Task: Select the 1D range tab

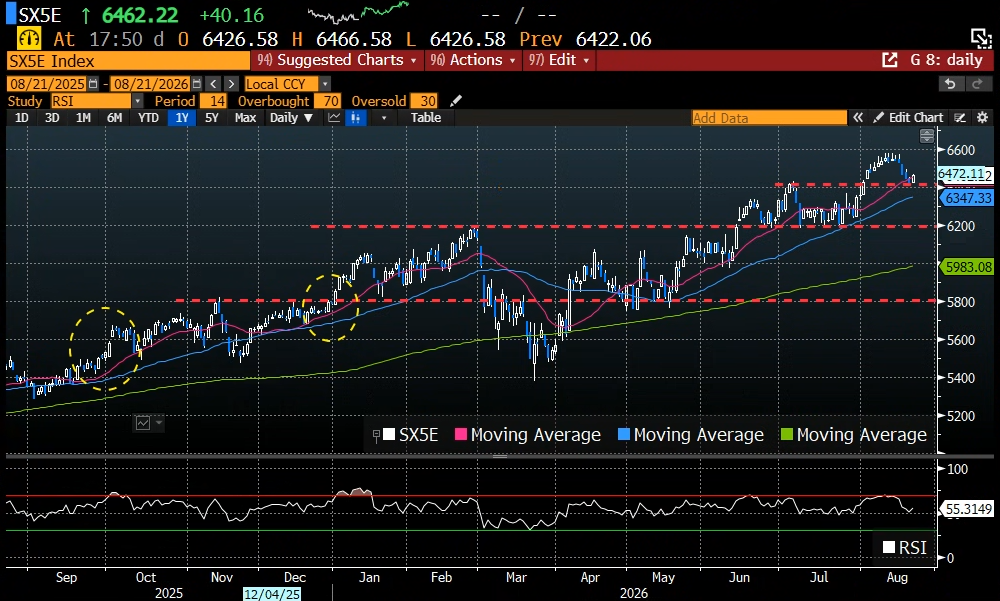Action: click(22, 117)
